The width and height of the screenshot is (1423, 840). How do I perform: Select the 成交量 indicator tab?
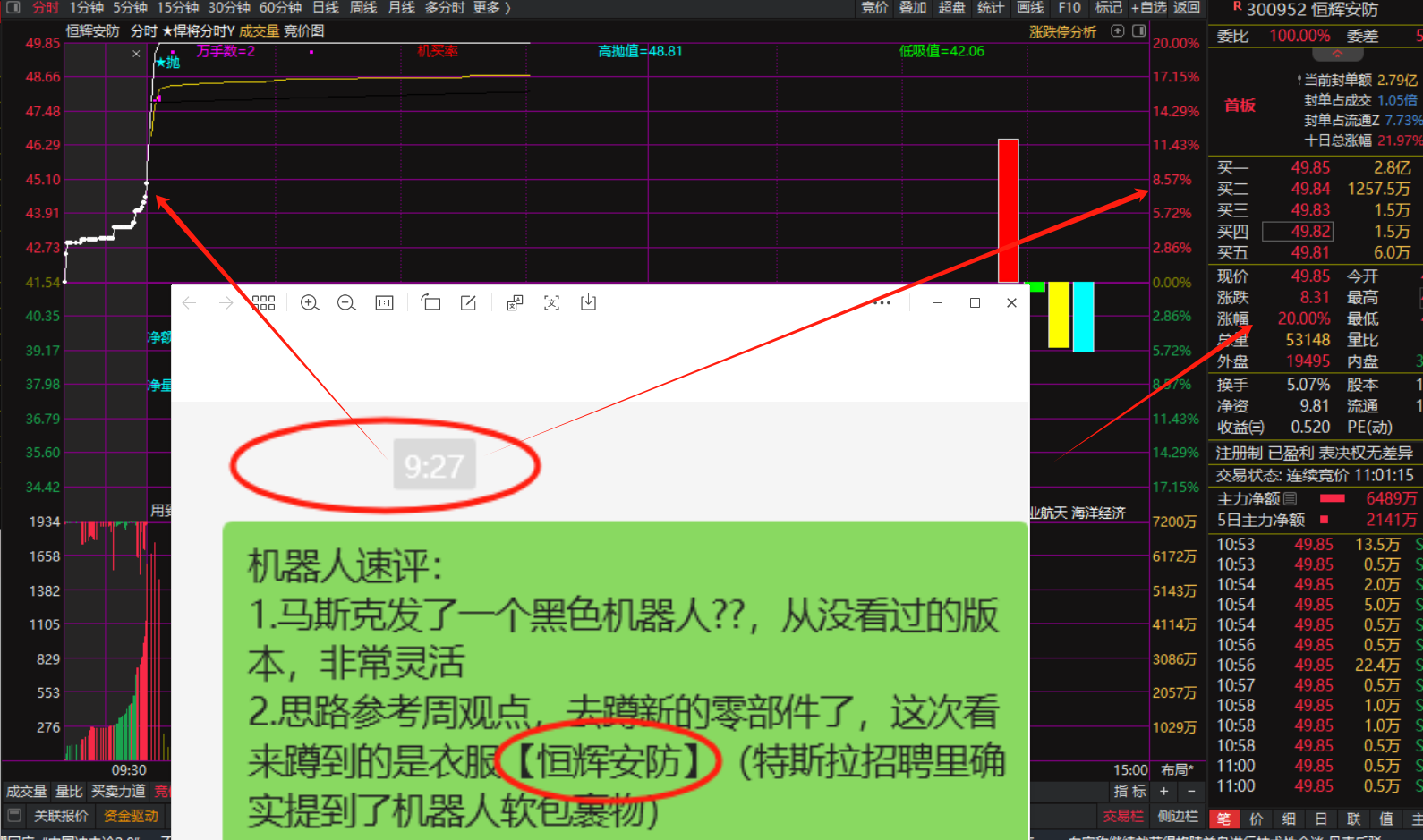pos(27,792)
